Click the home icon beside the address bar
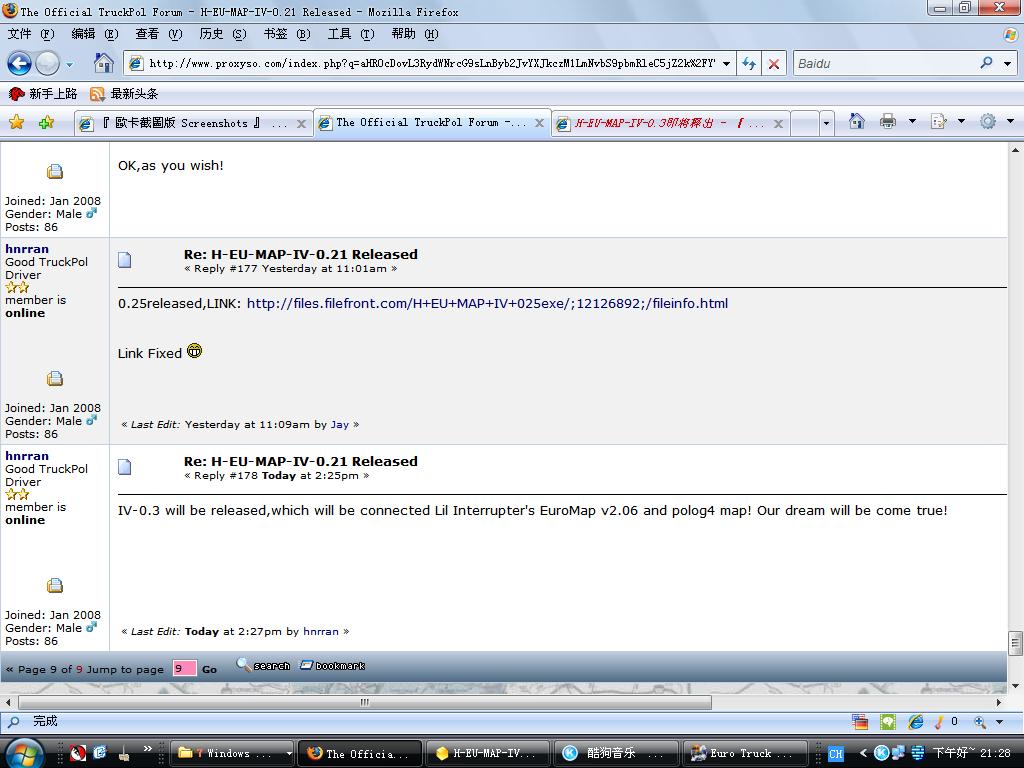Screen dimensions: 1024x768 point(103,63)
